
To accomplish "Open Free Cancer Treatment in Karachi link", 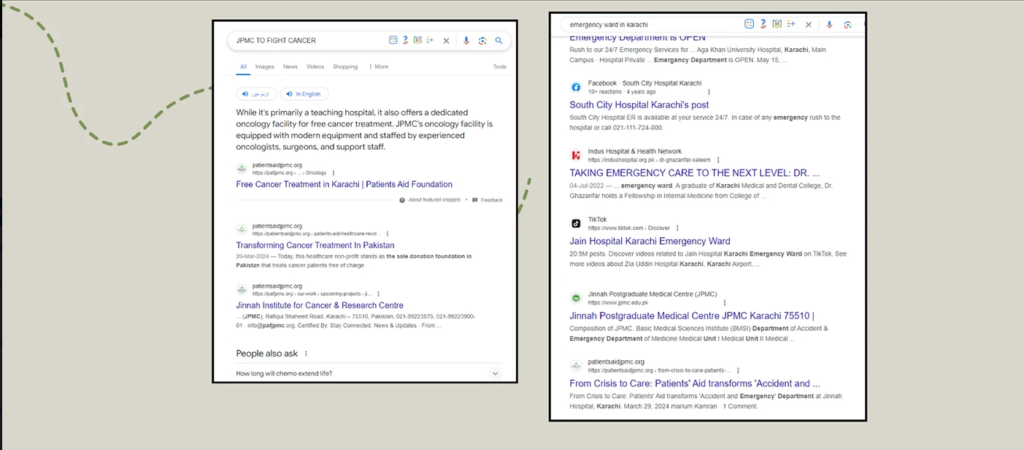I will coord(344,184).
